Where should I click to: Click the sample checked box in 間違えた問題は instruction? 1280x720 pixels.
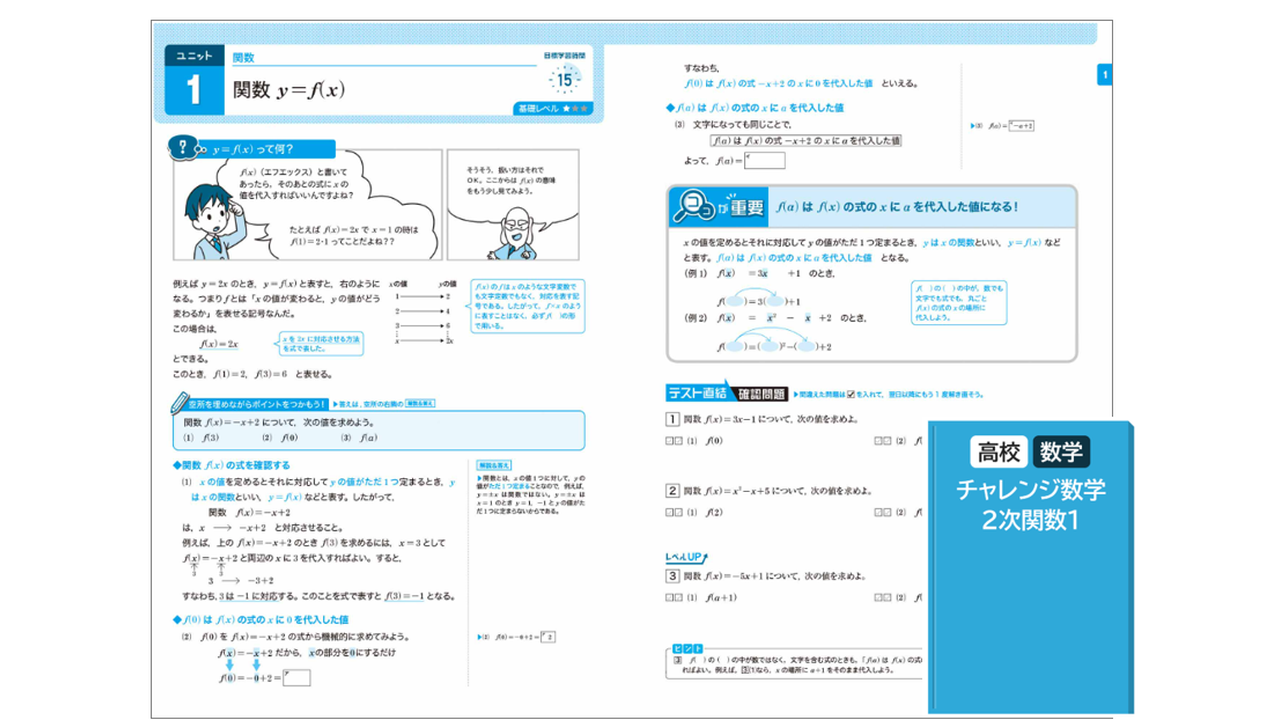[850, 395]
